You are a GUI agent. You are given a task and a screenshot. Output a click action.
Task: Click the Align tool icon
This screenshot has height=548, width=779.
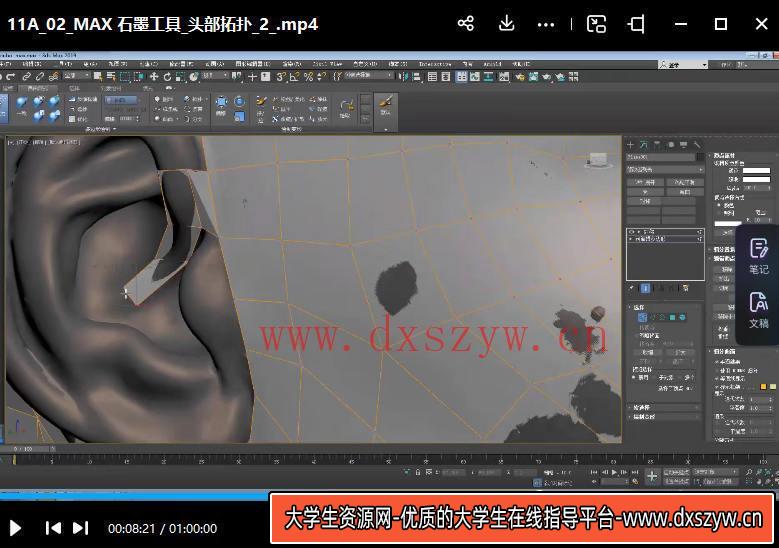[x=416, y=77]
